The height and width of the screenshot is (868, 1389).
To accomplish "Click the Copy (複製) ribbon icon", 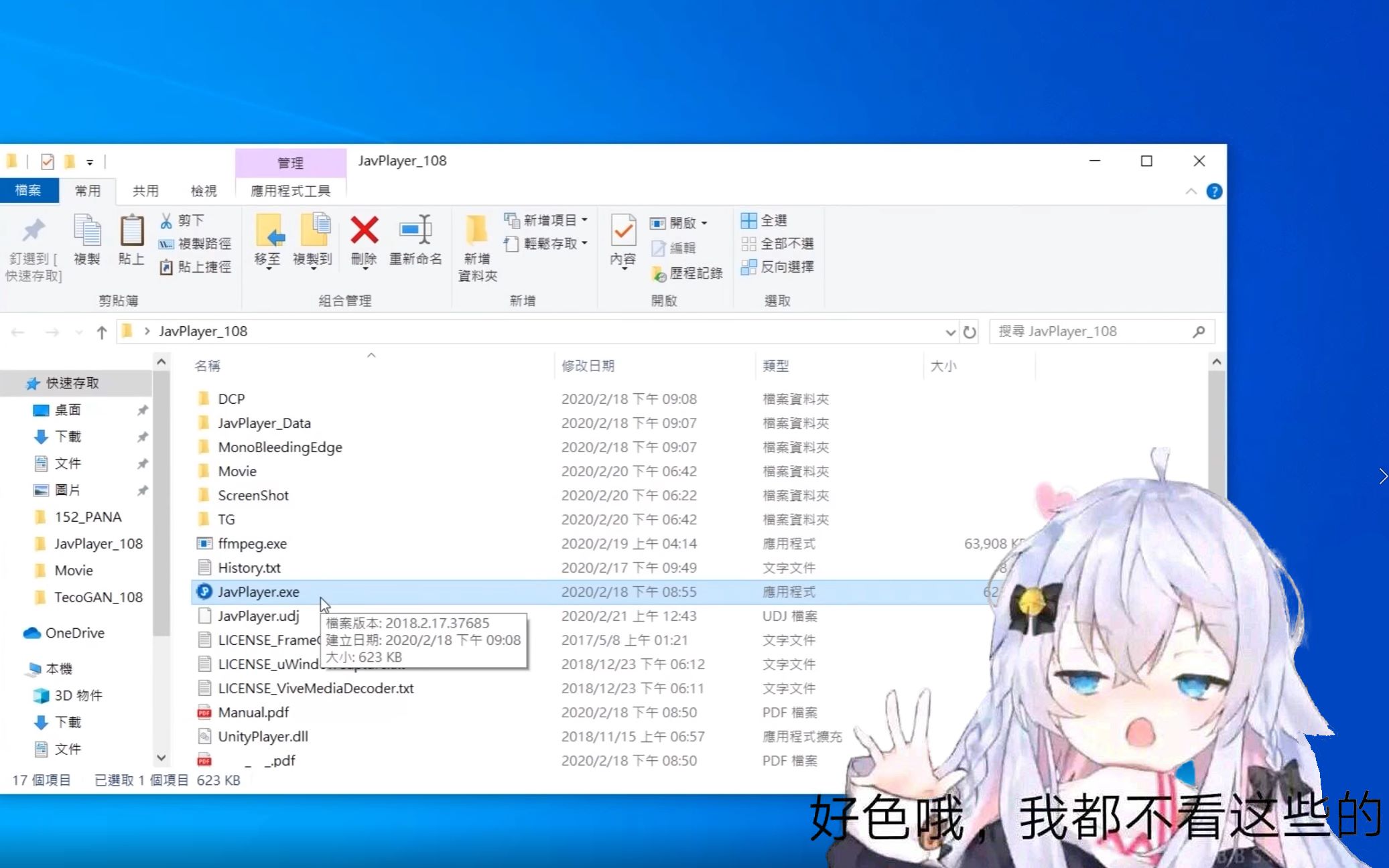I will click(87, 231).
